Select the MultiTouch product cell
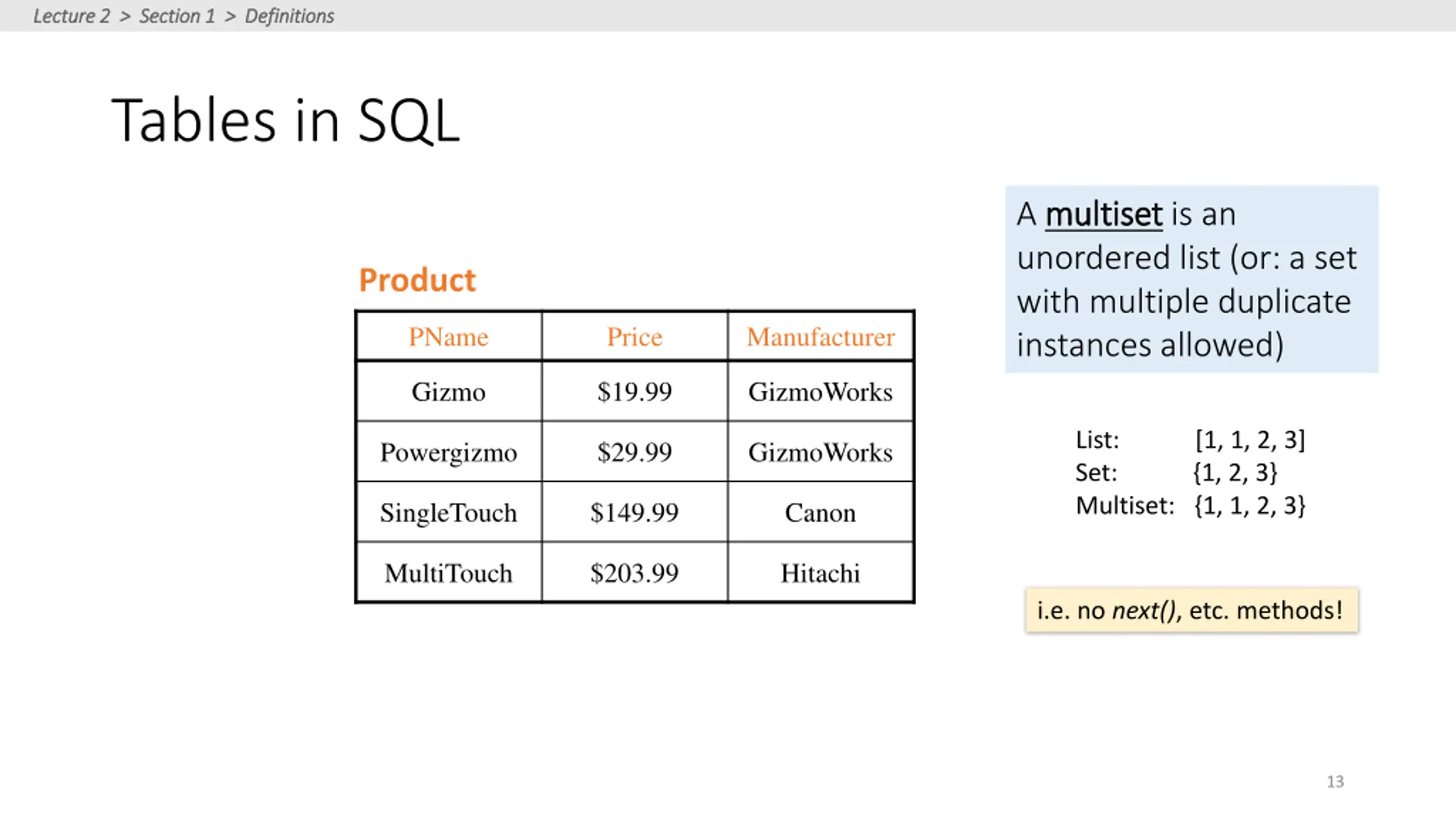Image resolution: width=1456 pixels, height=819 pixels. pyautogui.click(x=449, y=573)
